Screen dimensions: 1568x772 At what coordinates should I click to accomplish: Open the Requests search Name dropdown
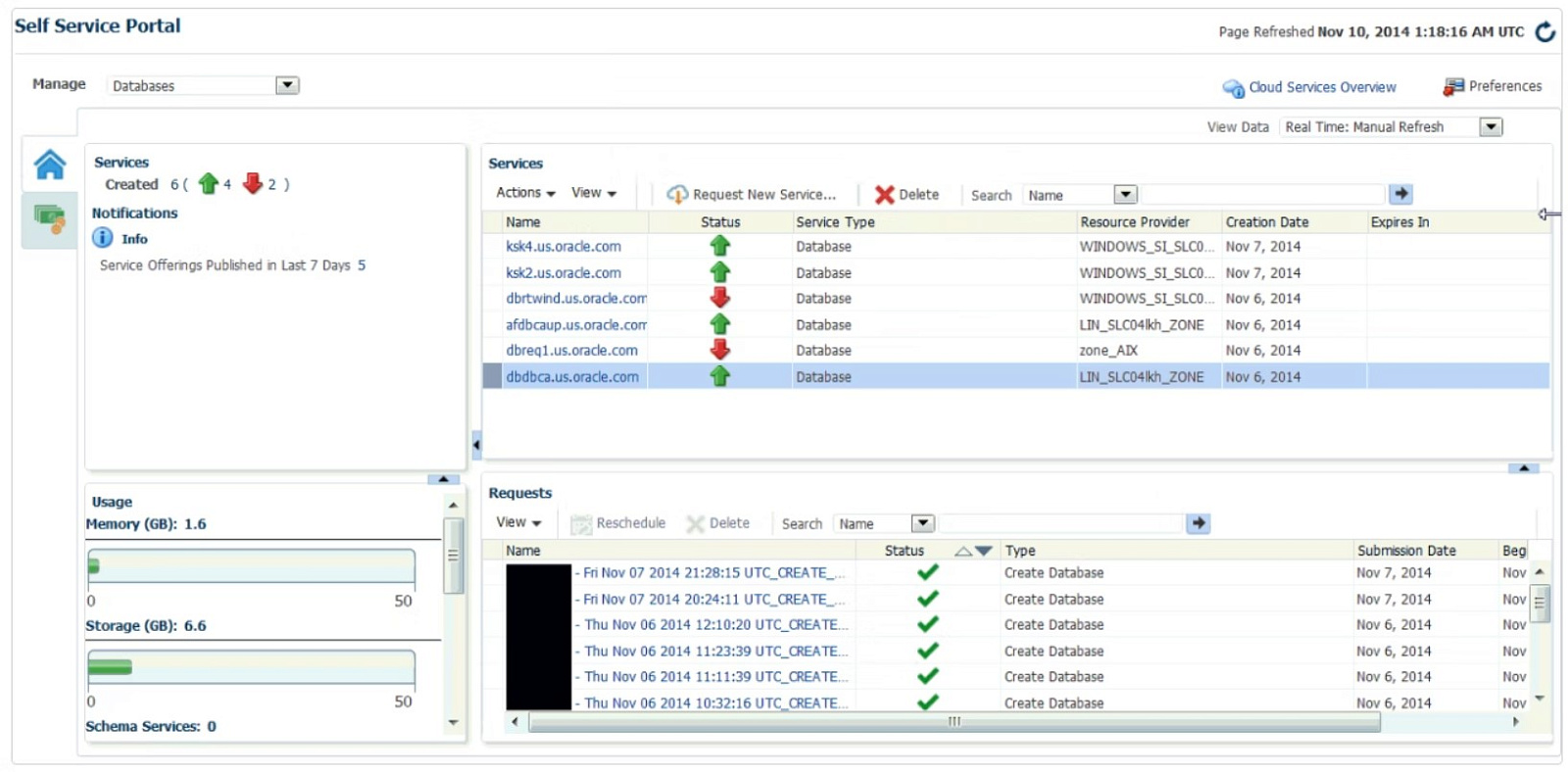(922, 523)
